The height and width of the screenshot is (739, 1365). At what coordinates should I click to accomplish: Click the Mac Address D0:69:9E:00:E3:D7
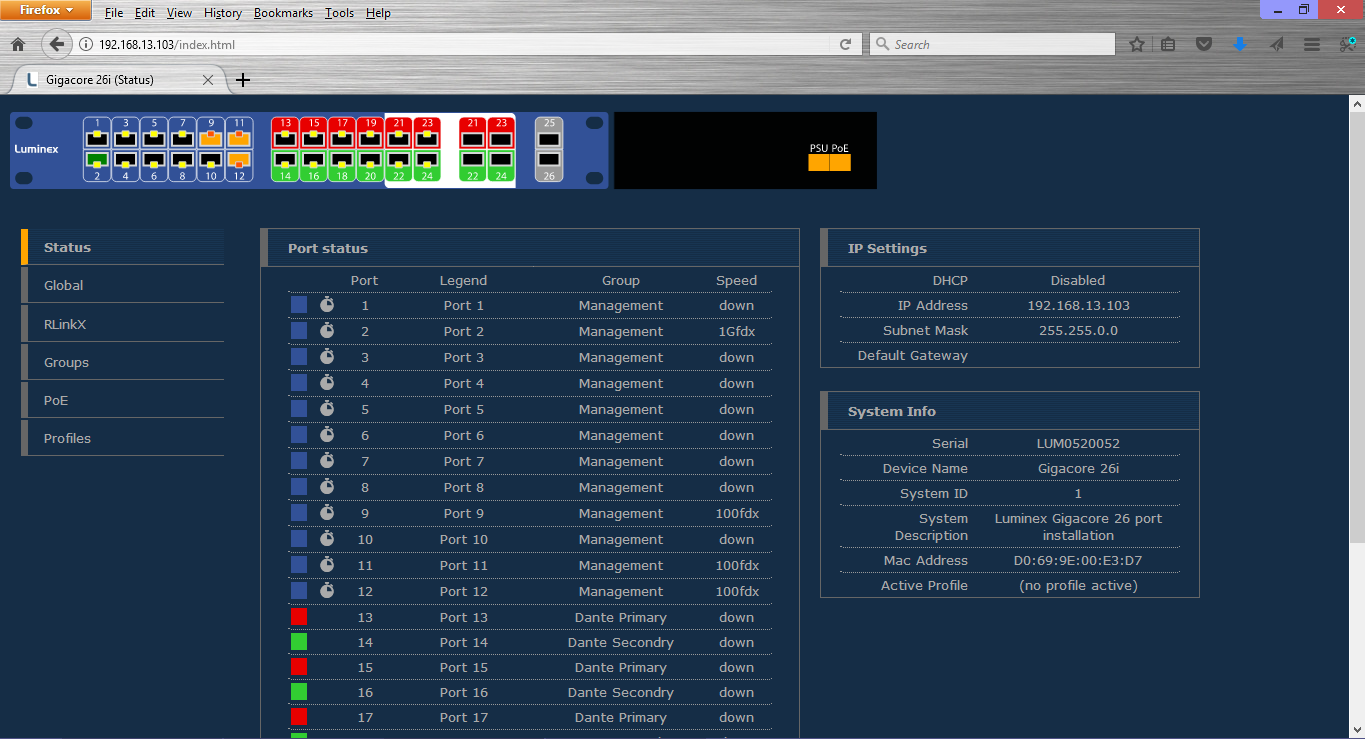point(1078,560)
